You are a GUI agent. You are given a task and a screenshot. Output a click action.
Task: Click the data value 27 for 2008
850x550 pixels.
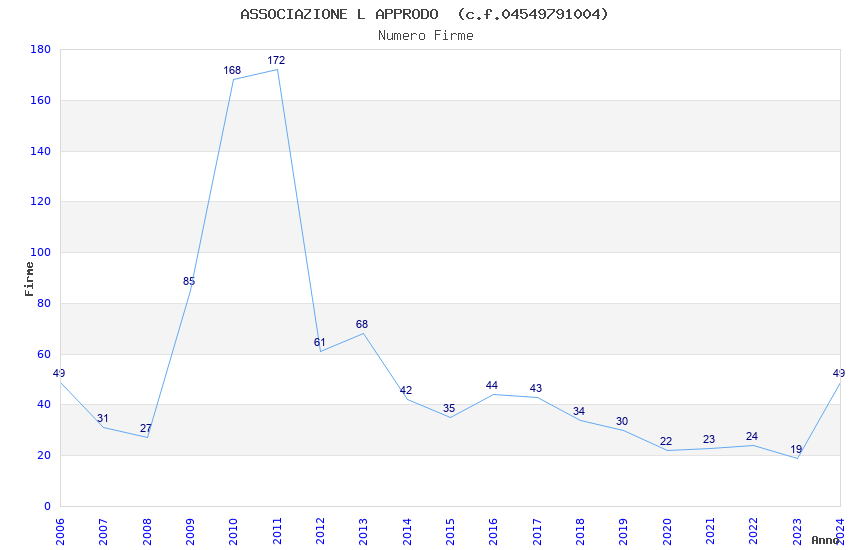pos(146,428)
